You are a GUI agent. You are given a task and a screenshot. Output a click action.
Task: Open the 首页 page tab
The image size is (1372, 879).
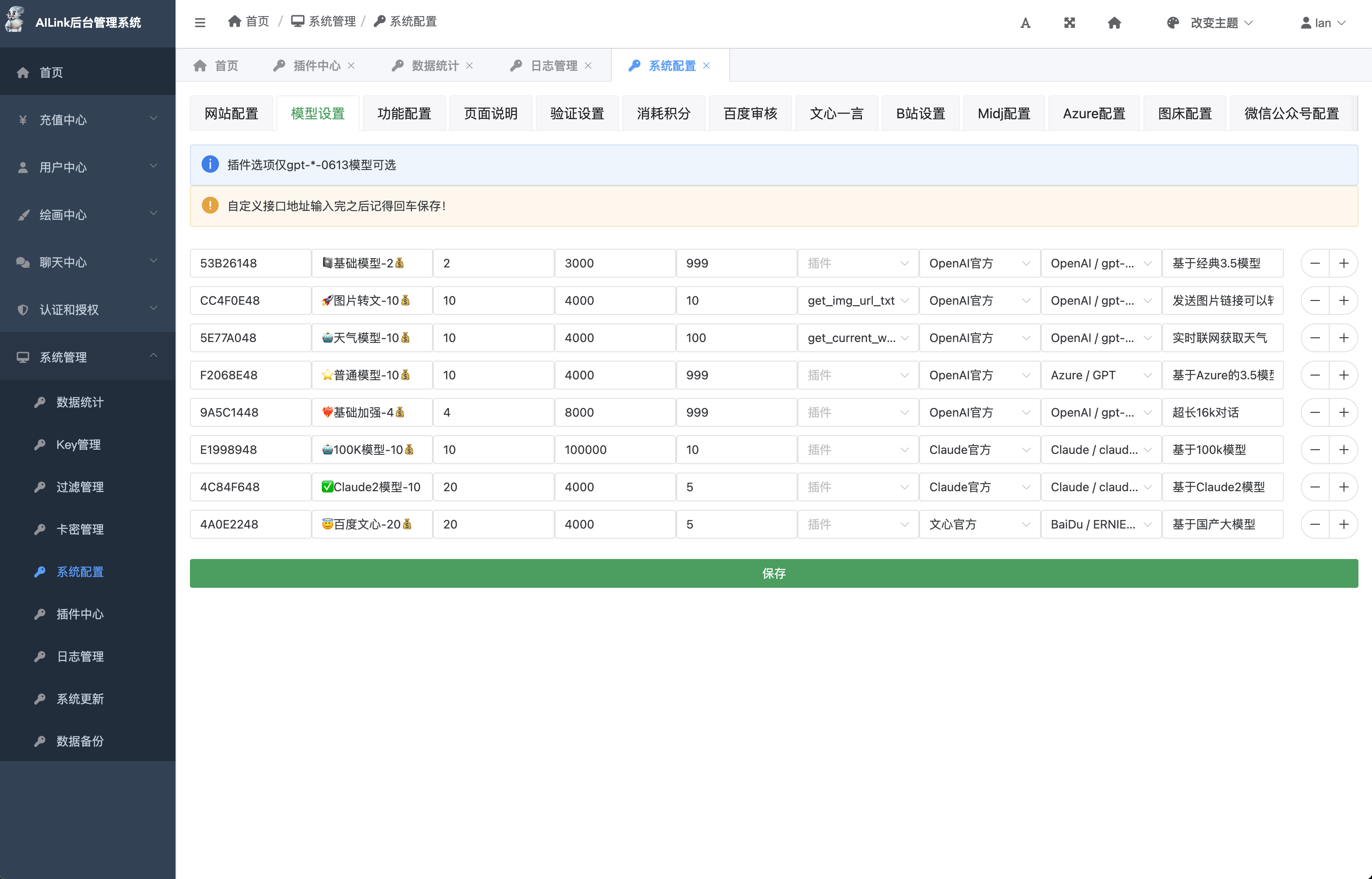point(216,66)
